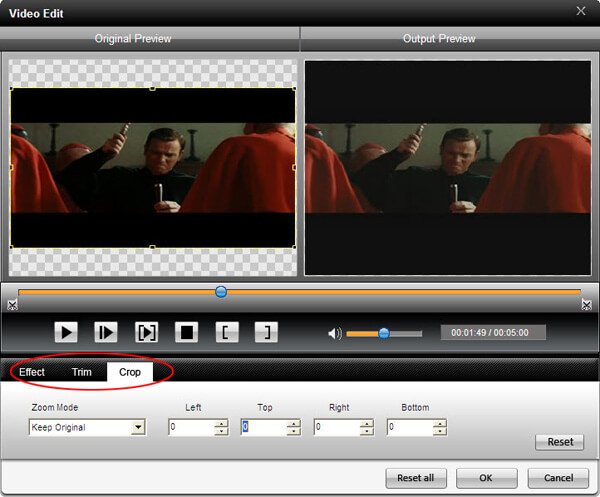The width and height of the screenshot is (600, 497).
Task: Click the Bottom crop value field
Action: [410, 427]
